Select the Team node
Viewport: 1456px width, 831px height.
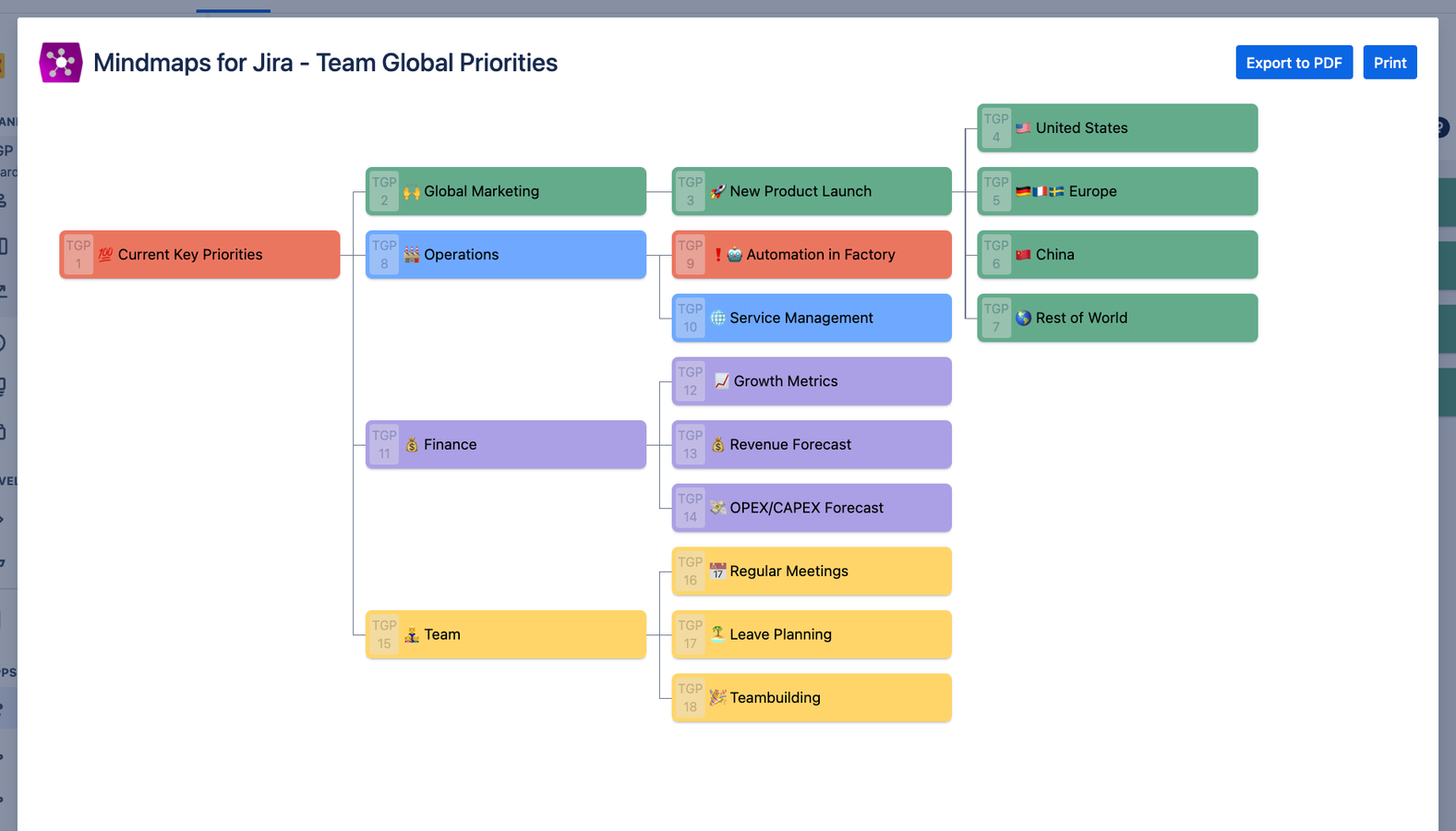pyautogui.click(x=506, y=634)
